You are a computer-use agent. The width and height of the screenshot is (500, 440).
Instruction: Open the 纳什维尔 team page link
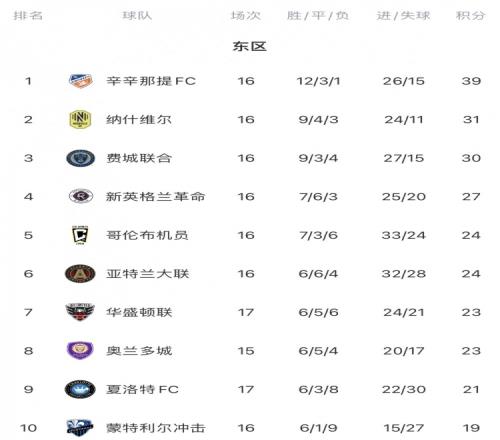click(x=139, y=119)
